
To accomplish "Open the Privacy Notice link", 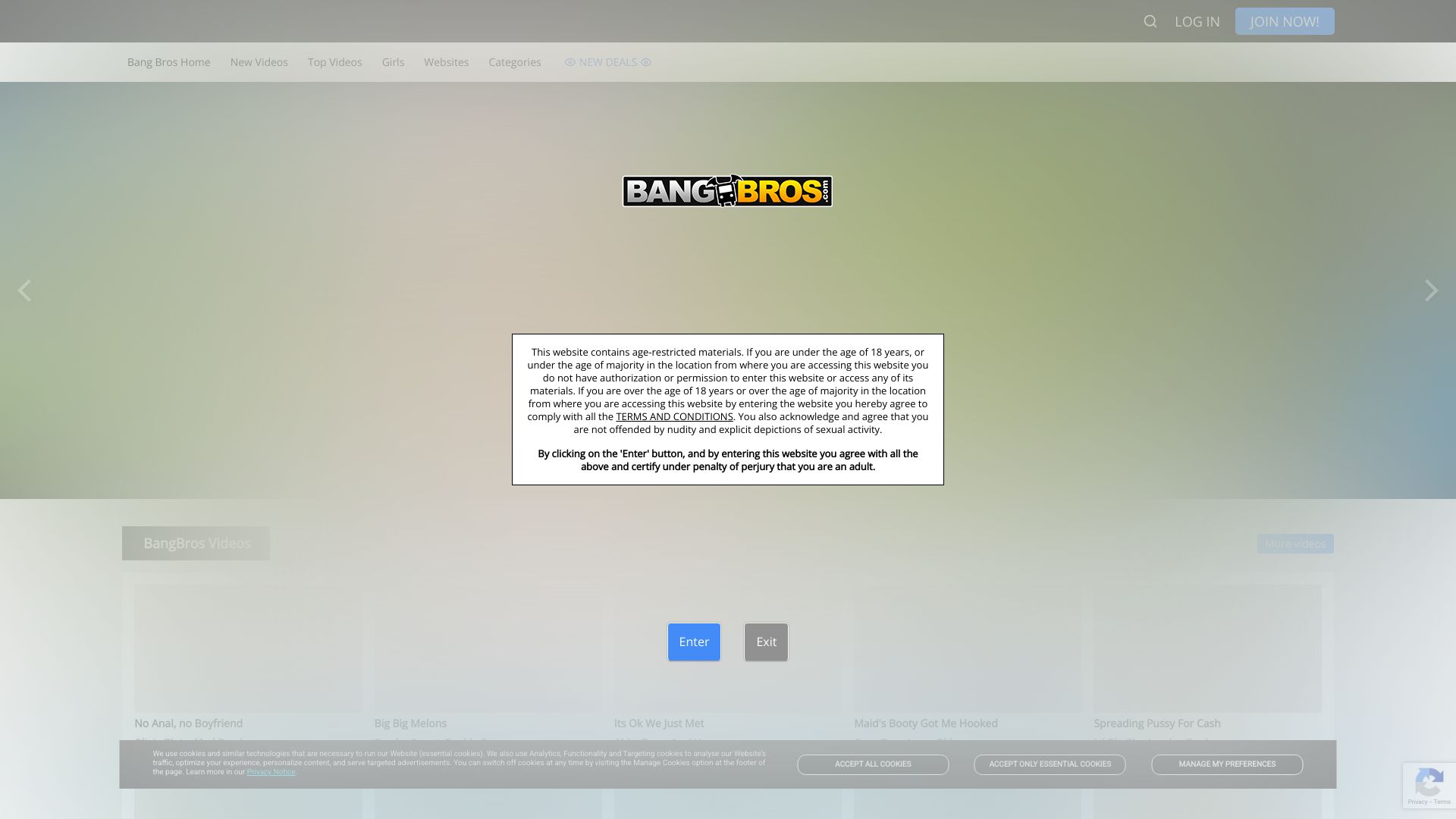I will (x=271, y=772).
